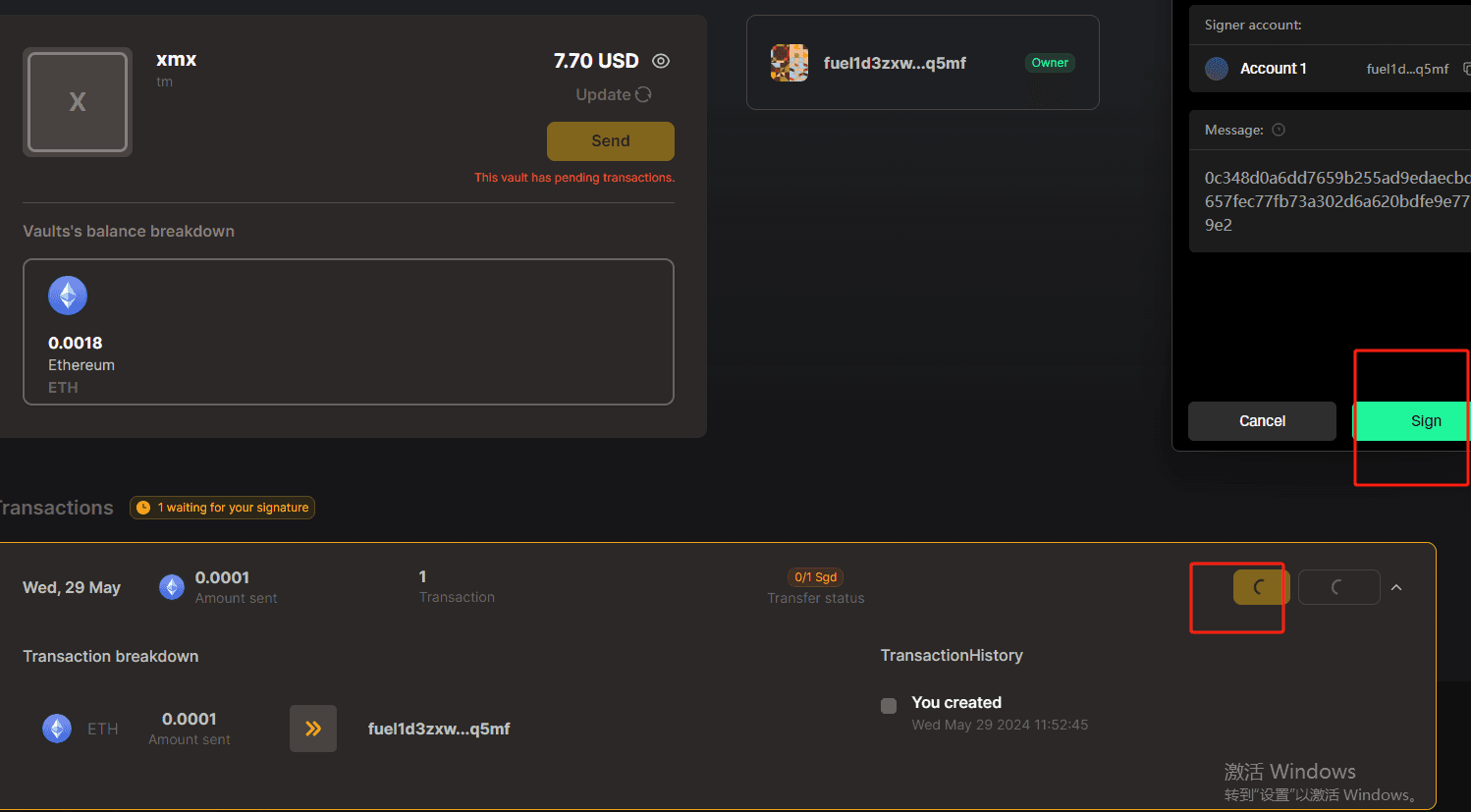
Task: Collapse the transaction row chevron
Action: point(1396,587)
